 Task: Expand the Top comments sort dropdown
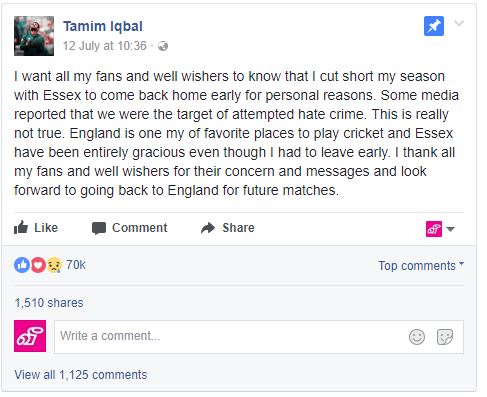421,266
